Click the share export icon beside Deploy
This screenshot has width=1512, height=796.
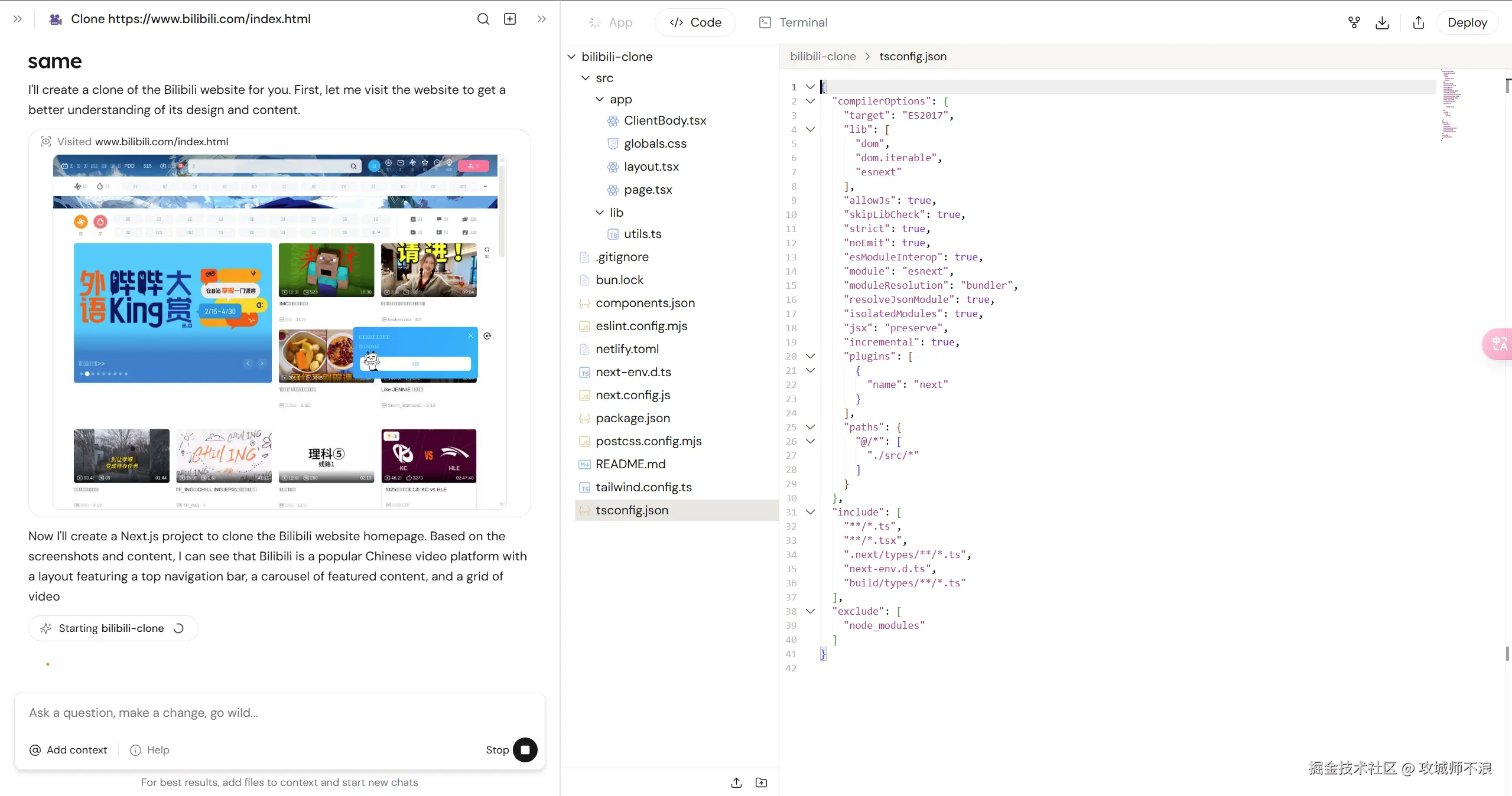[x=1418, y=22]
